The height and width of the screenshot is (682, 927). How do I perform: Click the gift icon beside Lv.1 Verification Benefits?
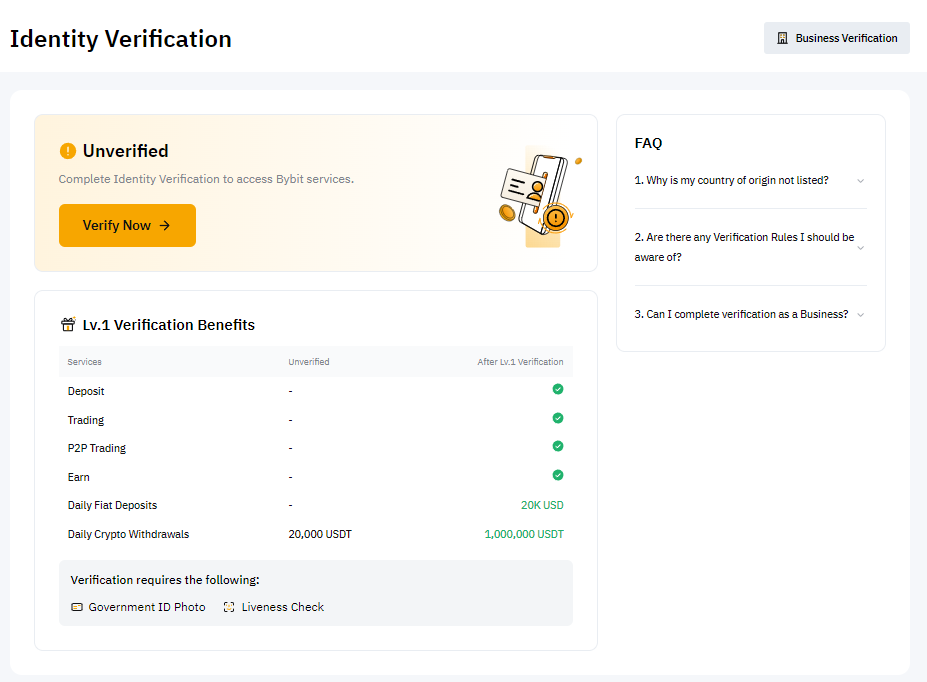coord(69,324)
